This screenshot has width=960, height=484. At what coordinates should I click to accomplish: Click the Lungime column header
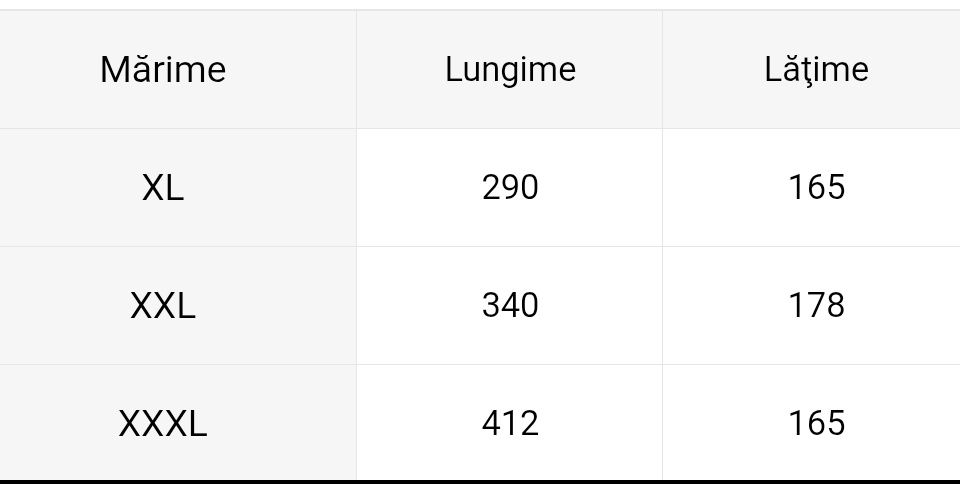point(510,70)
